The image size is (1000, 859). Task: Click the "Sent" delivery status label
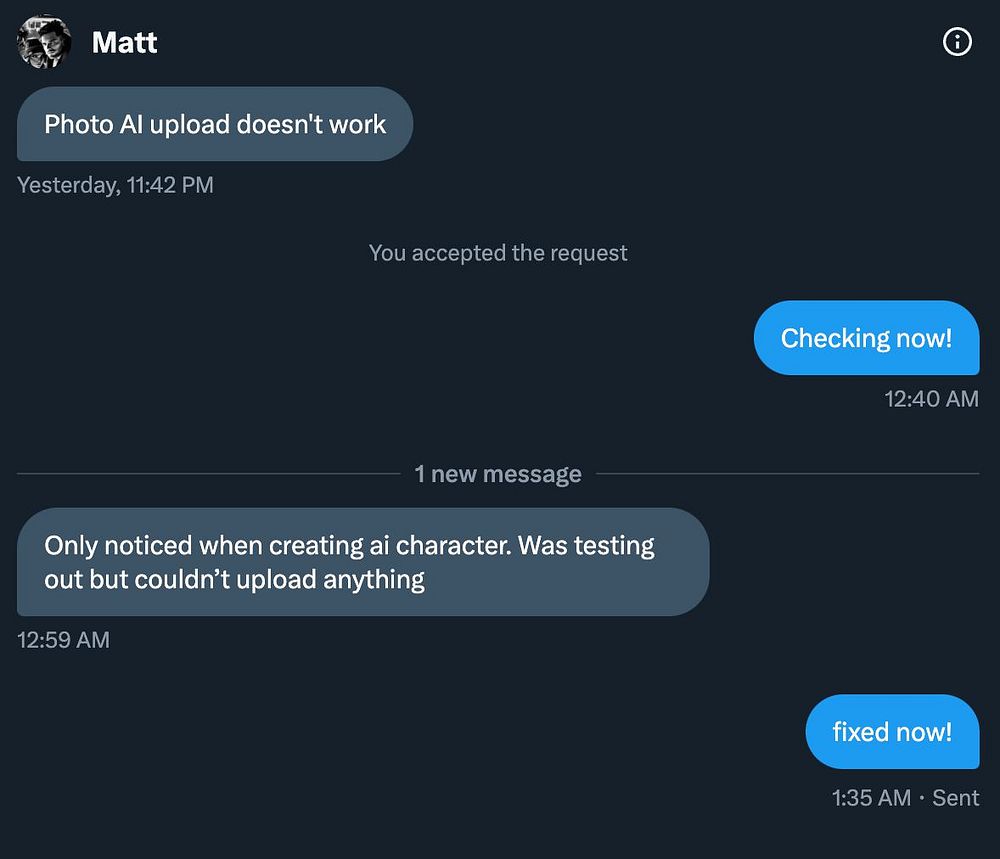[x=956, y=798]
